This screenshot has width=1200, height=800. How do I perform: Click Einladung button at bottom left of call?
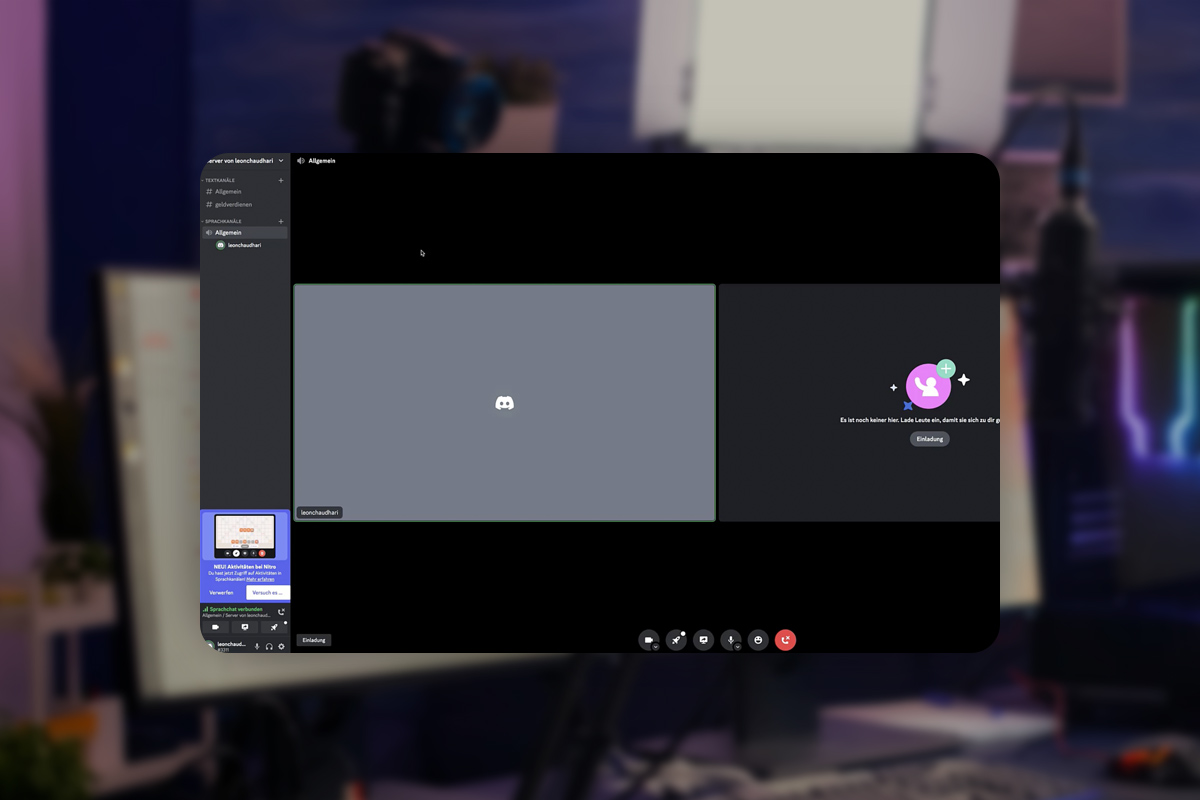[314, 640]
